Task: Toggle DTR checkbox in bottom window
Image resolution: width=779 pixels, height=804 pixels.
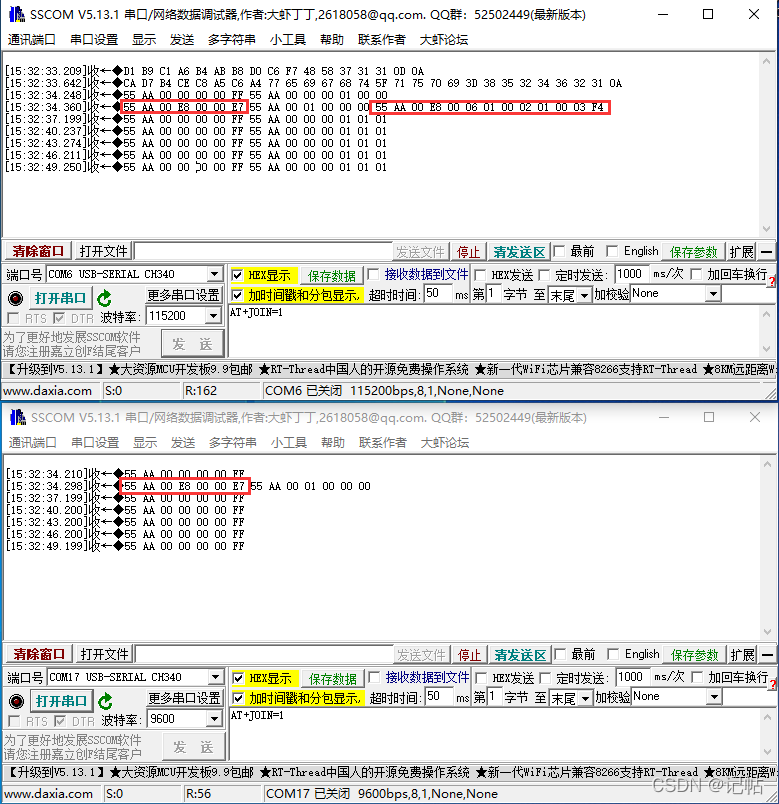Action: click(60, 721)
